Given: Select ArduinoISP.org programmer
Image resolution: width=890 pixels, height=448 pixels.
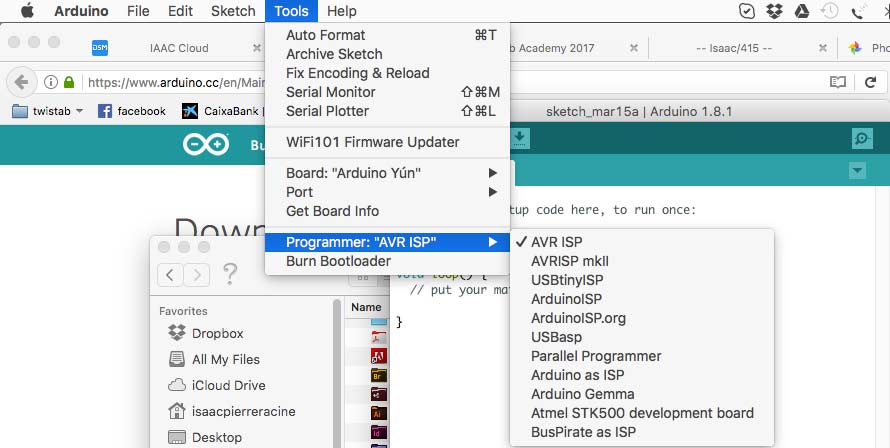Looking at the screenshot, I should click(642, 318).
